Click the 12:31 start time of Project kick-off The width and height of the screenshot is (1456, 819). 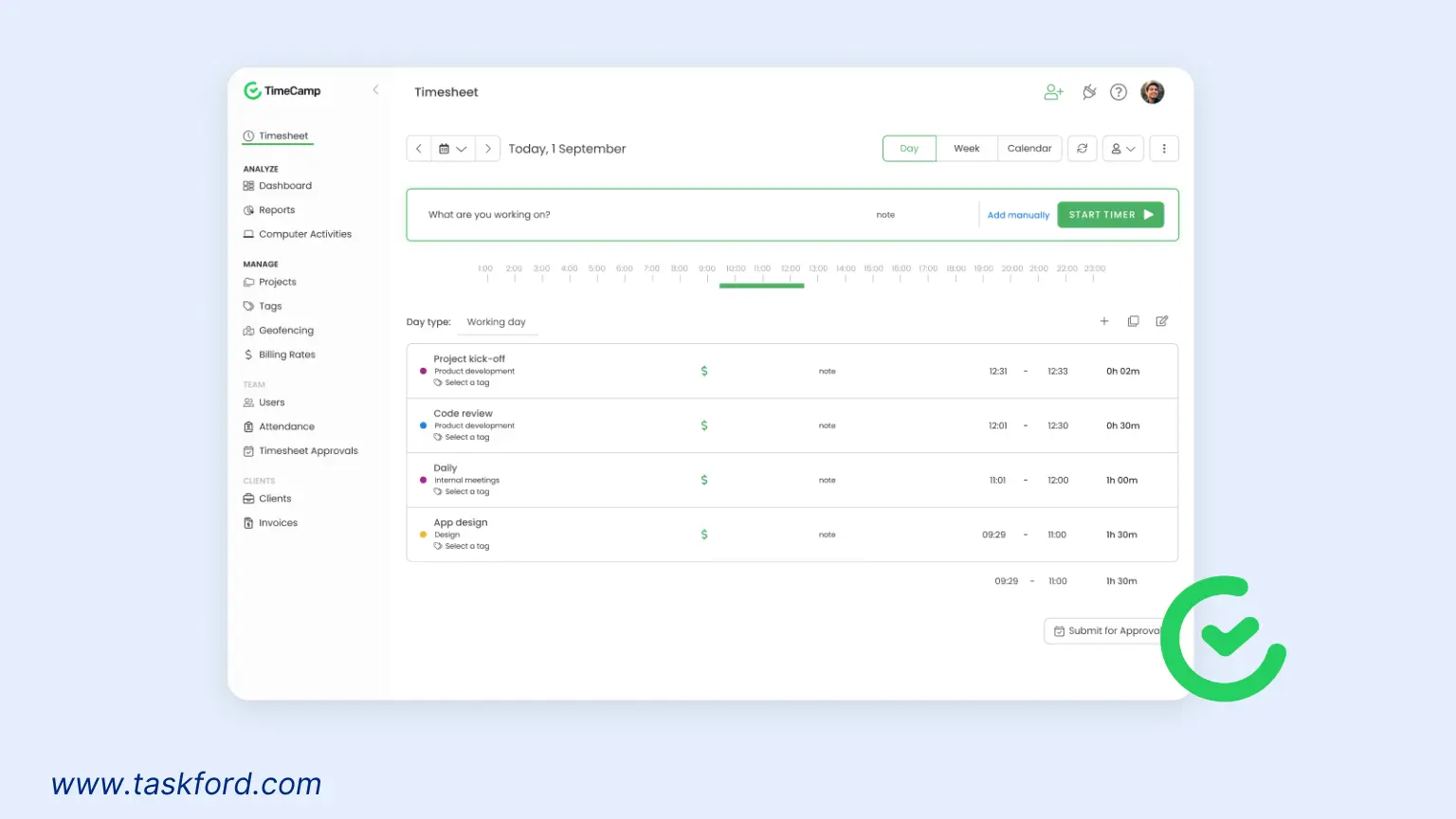click(x=998, y=372)
